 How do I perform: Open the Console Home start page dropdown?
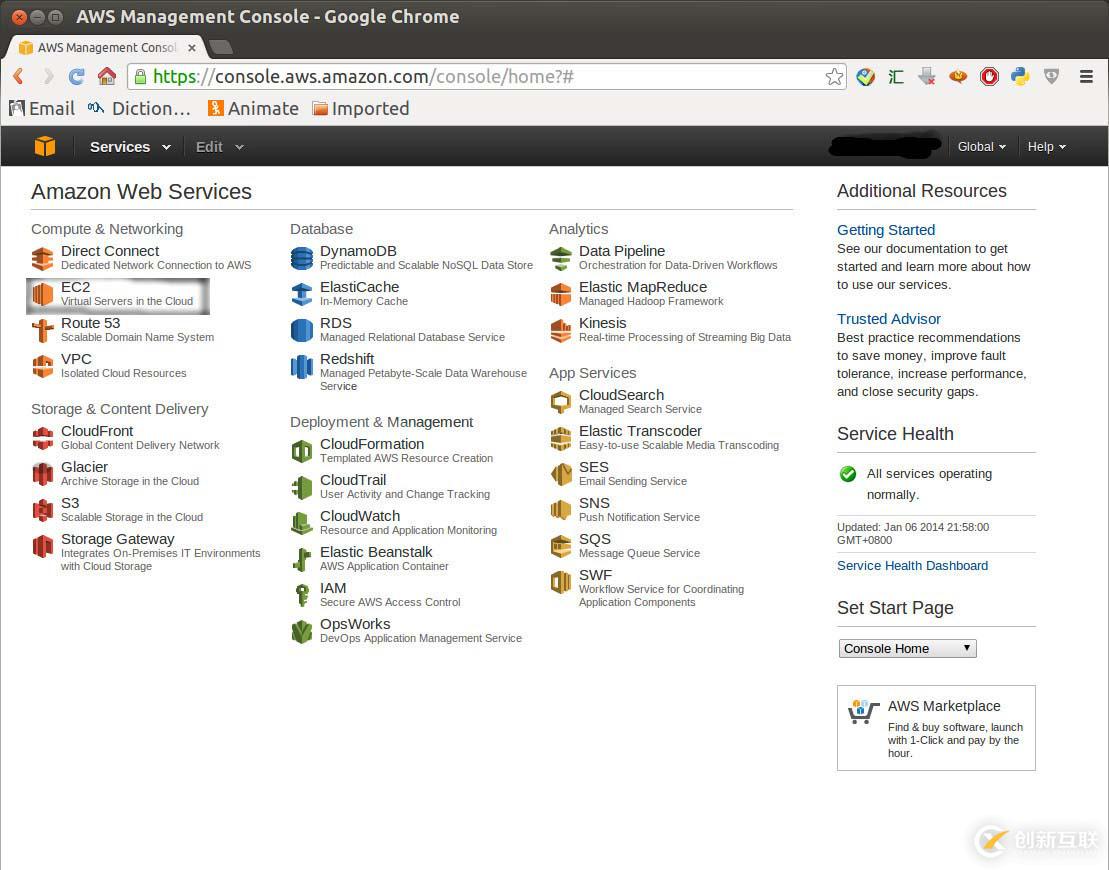pyautogui.click(x=907, y=649)
